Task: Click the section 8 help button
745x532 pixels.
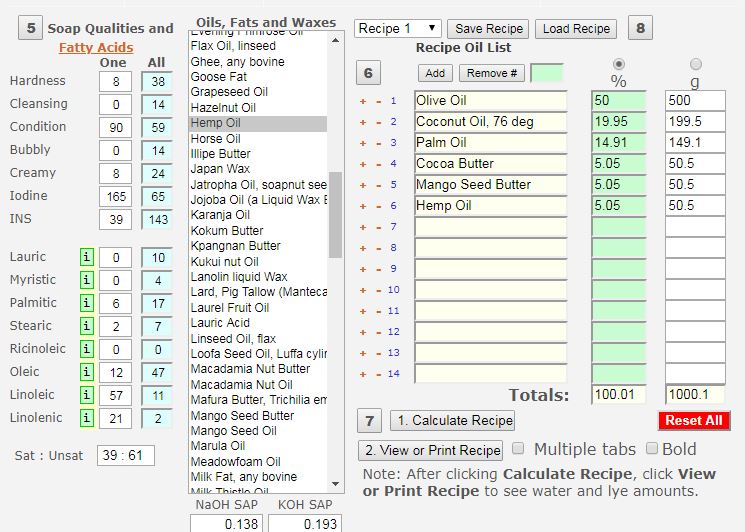Action: 640,28
